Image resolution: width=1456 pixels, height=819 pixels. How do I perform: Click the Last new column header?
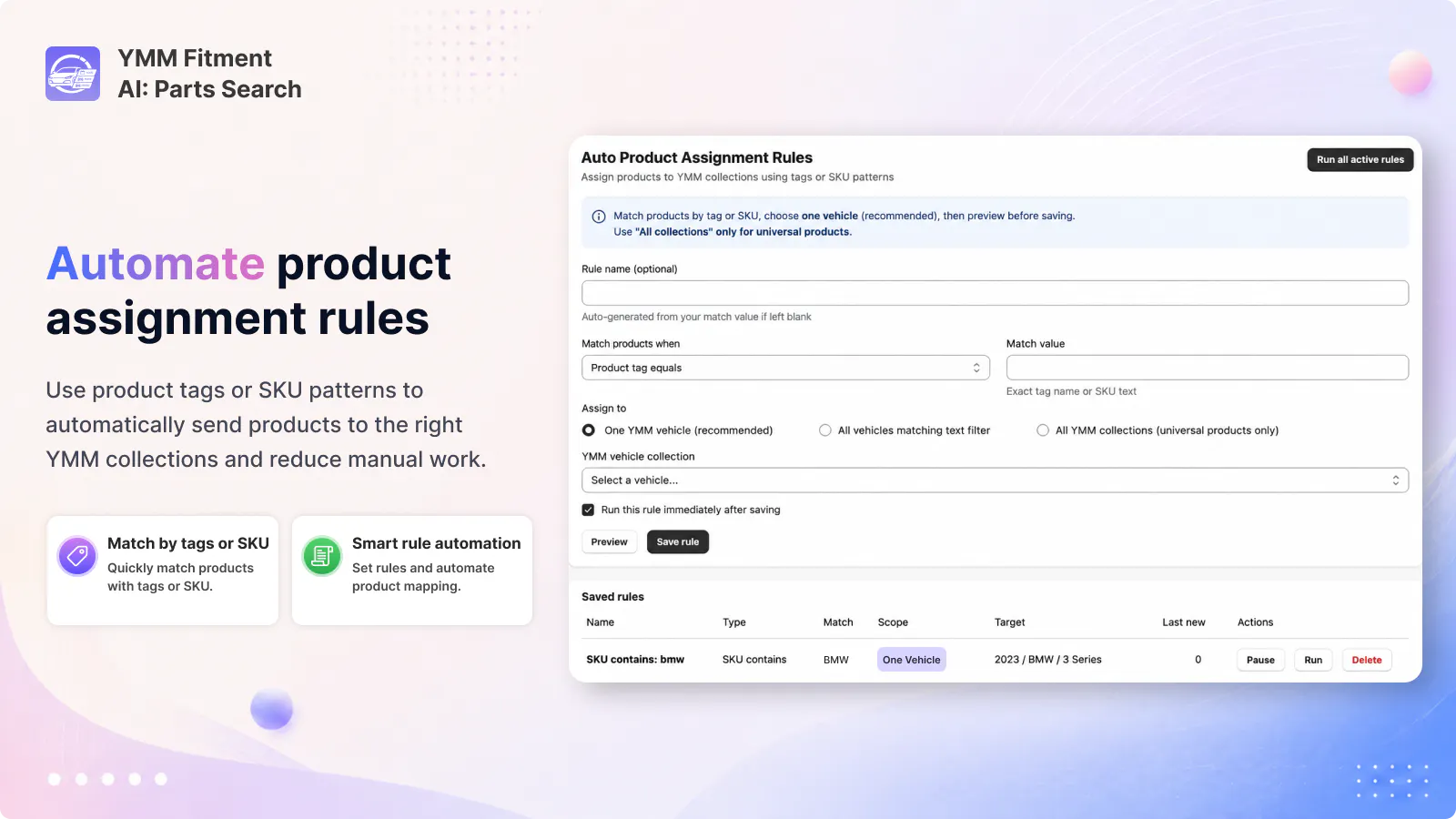(1184, 622)
